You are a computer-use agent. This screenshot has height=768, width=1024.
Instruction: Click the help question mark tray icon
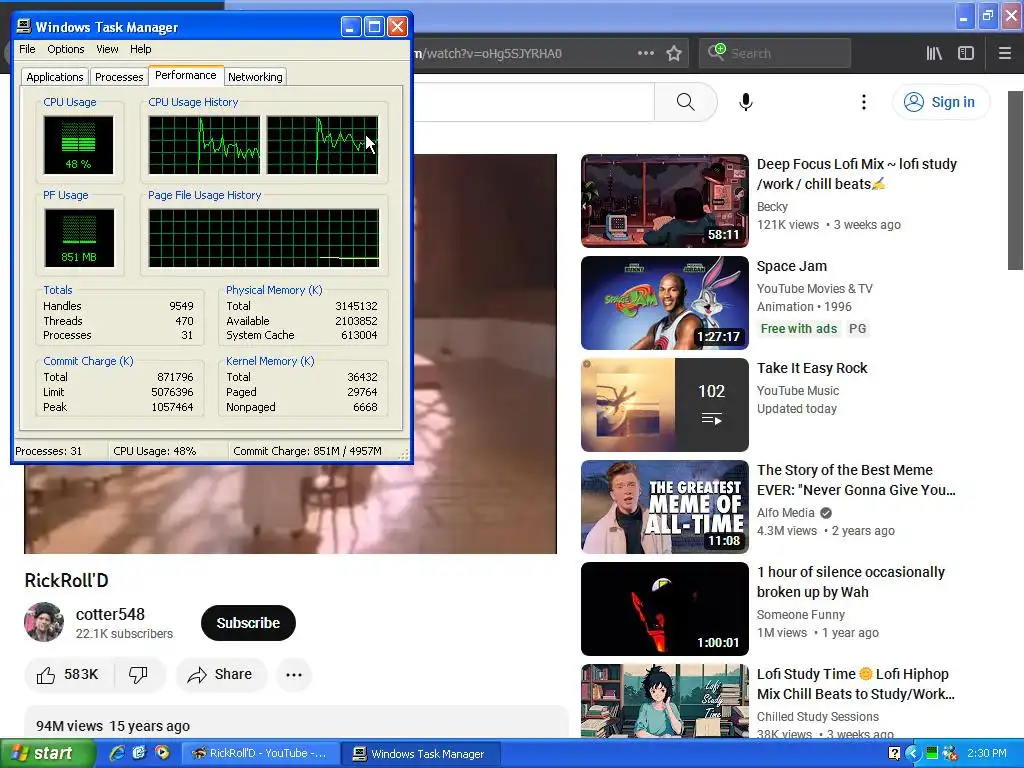click(x=895, y=754)
